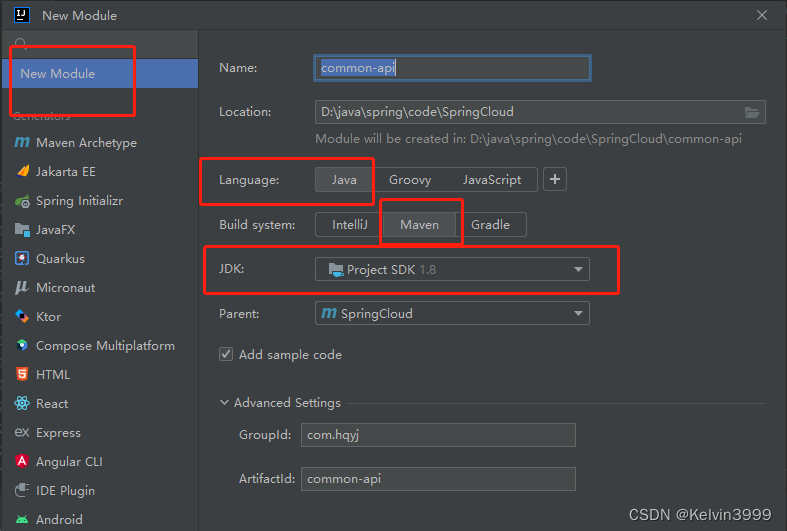Click the Jakarta EE icon
The width and height of the screenshot is (787, 531).
click(x=23, y=172)
